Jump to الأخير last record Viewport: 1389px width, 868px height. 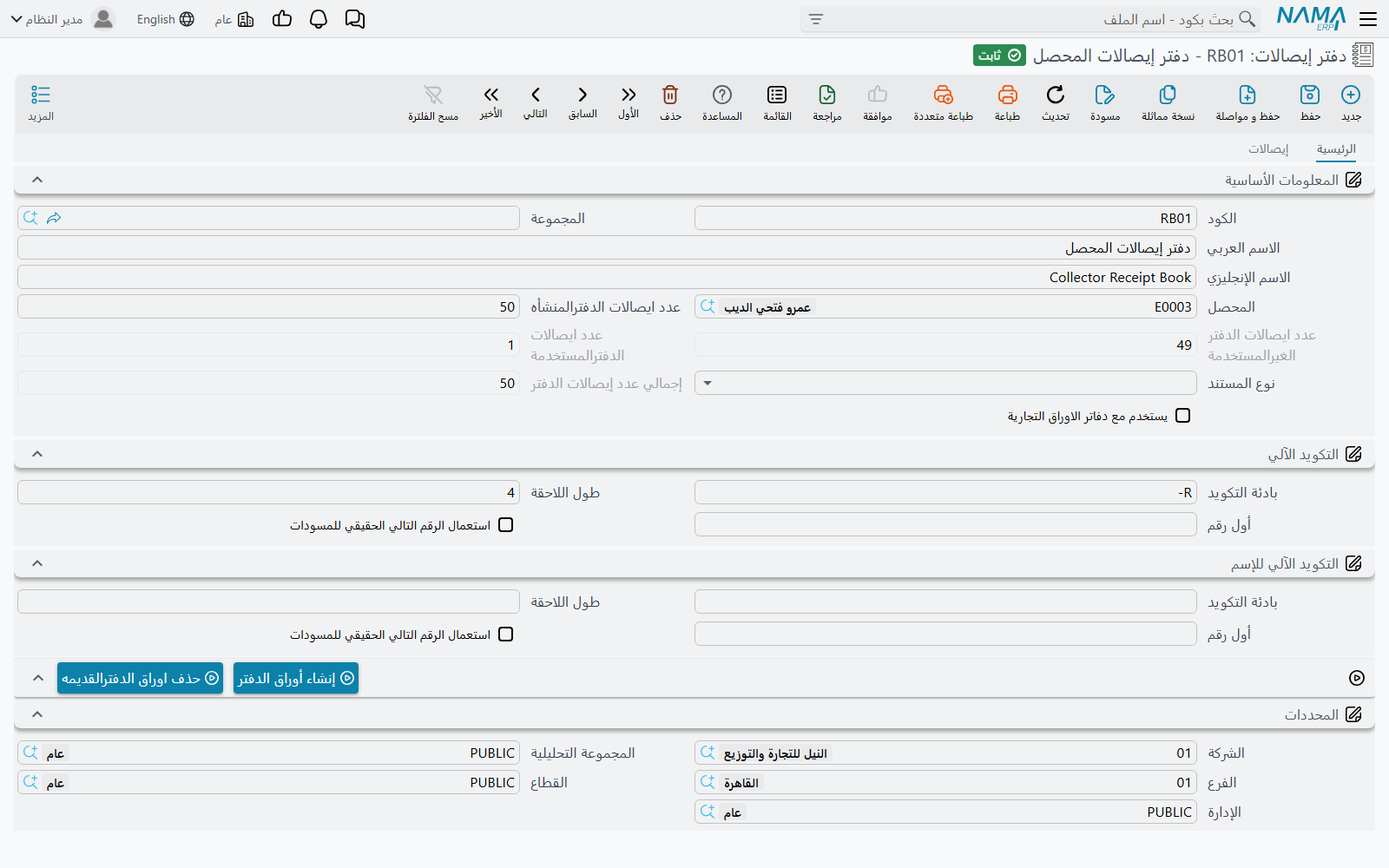[x=491, y=101]
